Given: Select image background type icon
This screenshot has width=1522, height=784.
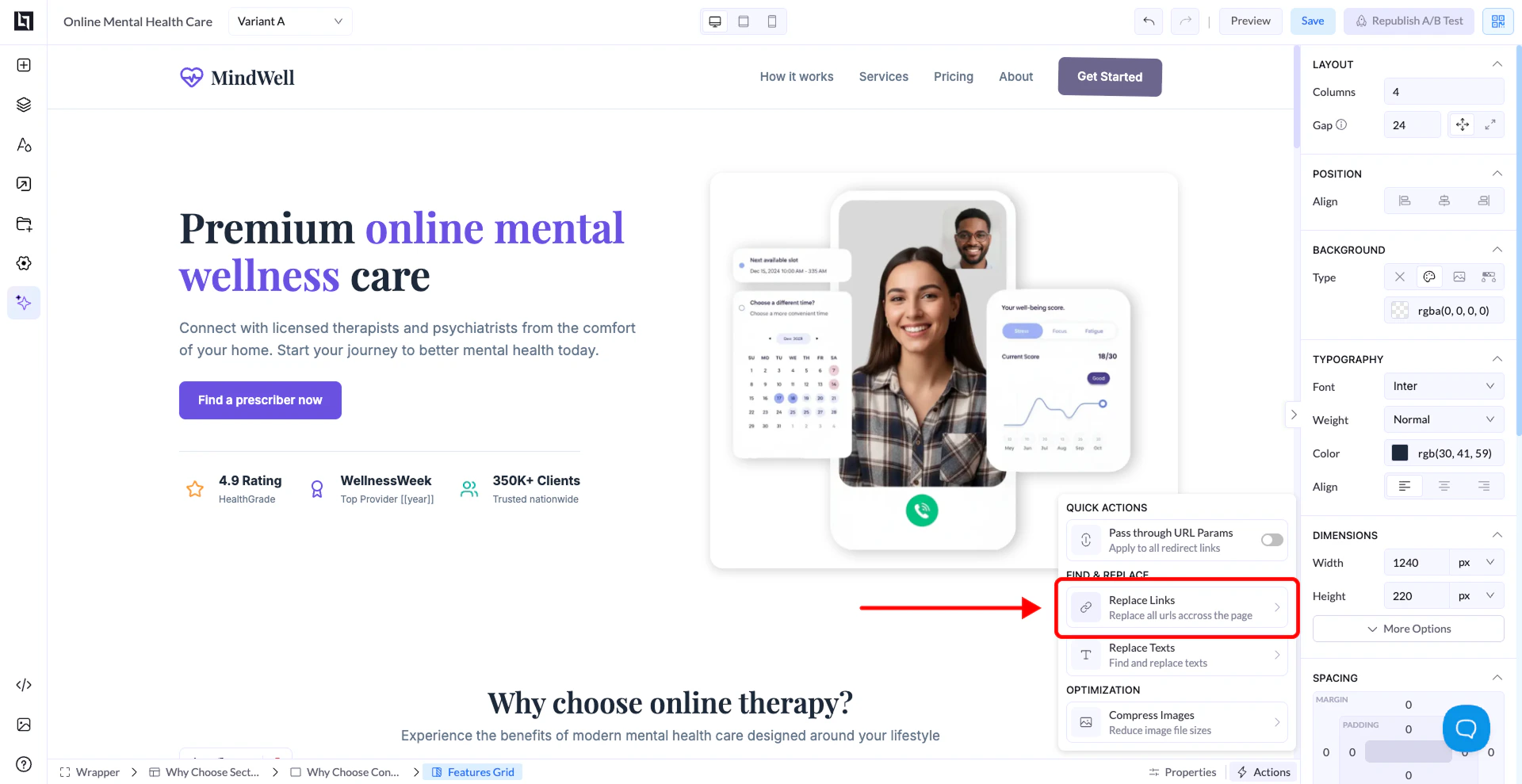Looking at the screenshot, I should click(x=1459, y=277).
